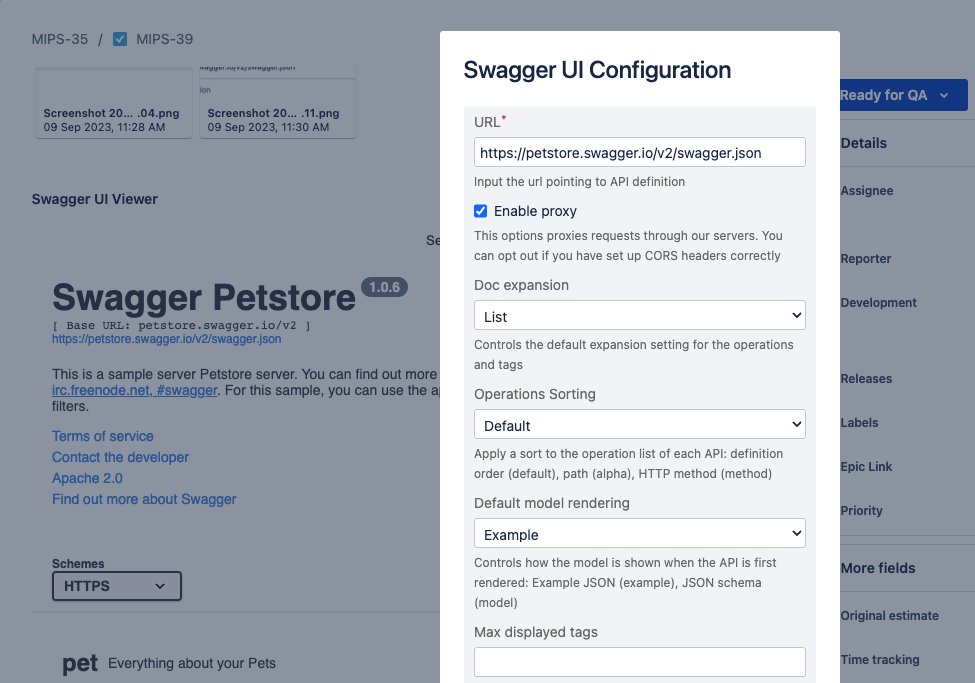This screenshot has height=683, width=975.
Task: Open the MIPS-35 breadcrumb link
Action: tap(60, 40)
